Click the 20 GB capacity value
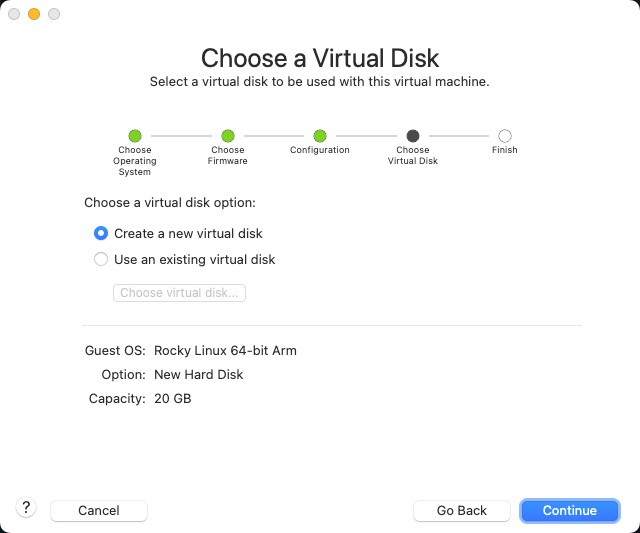Image resolution: width=640 pixels, height=533 pixels. [x=172, y=399]
